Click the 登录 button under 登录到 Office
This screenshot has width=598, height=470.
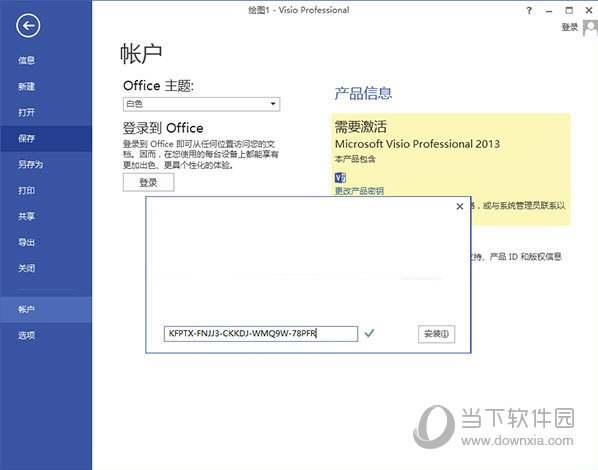pos(148,182)
